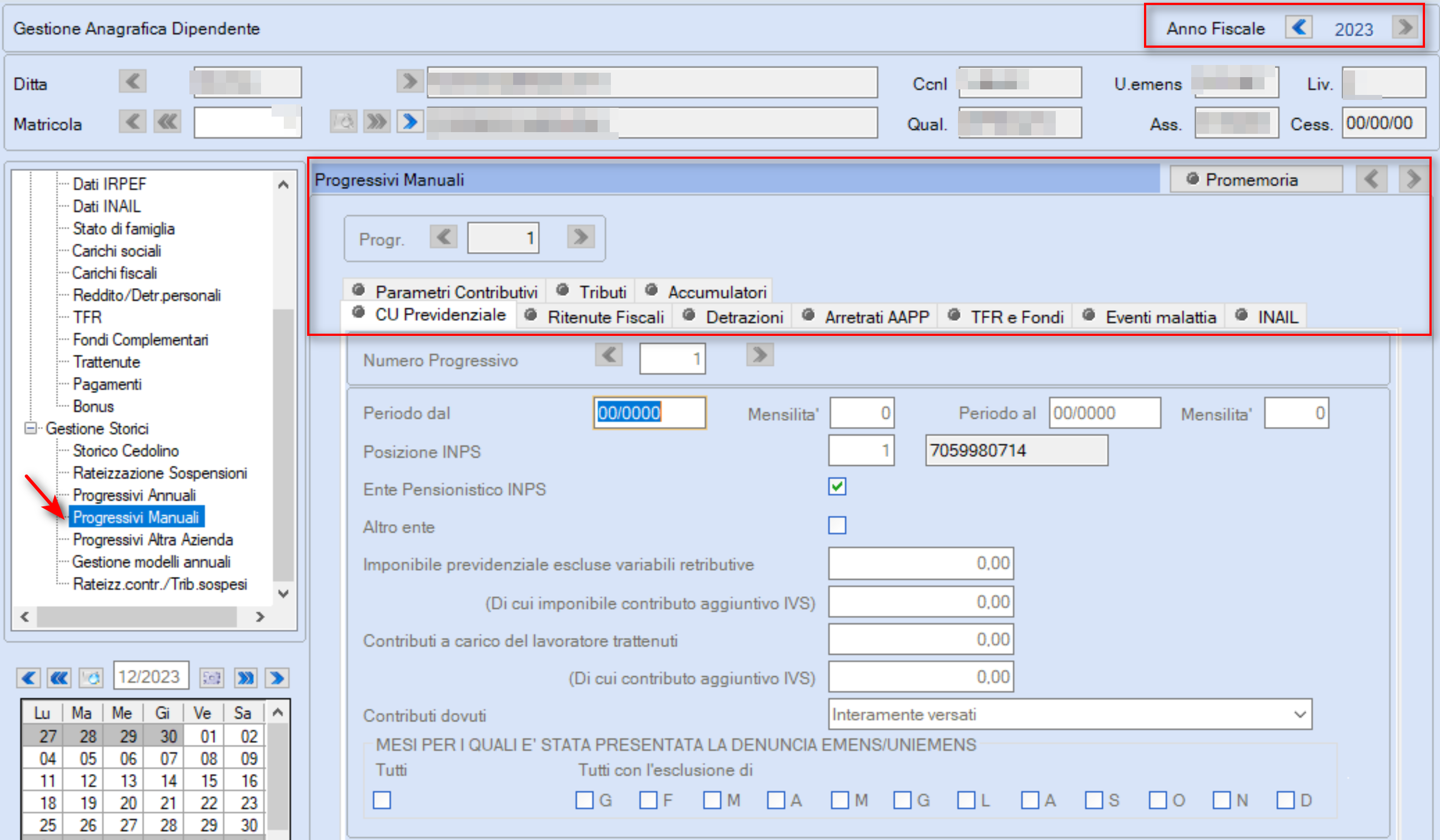Image resolution: width=1440 pixels, height=840 pixels.
Task: Click next Progr. arrow button
Action: point(580,237)
